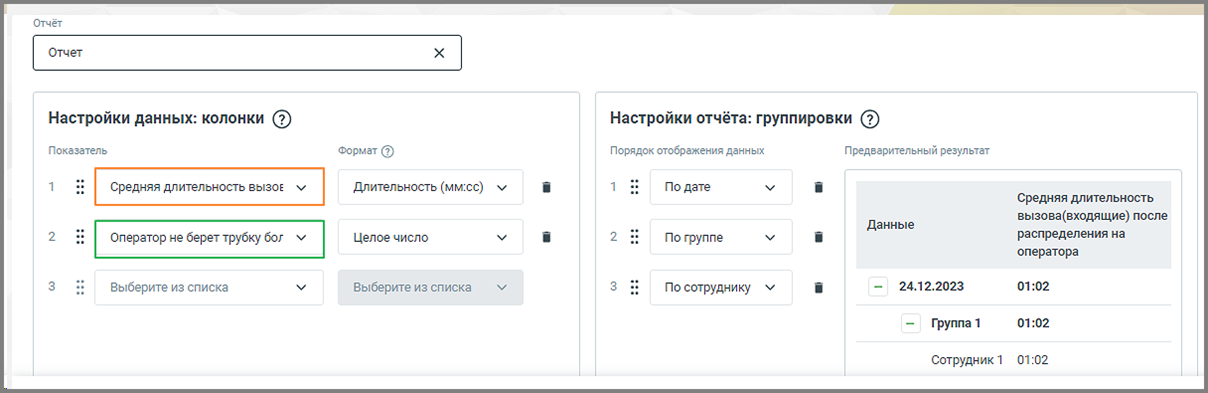Delete the Средняя длительность вызова column row
This screenshot has height=393, width=1208.
click(x=546, y=187)
